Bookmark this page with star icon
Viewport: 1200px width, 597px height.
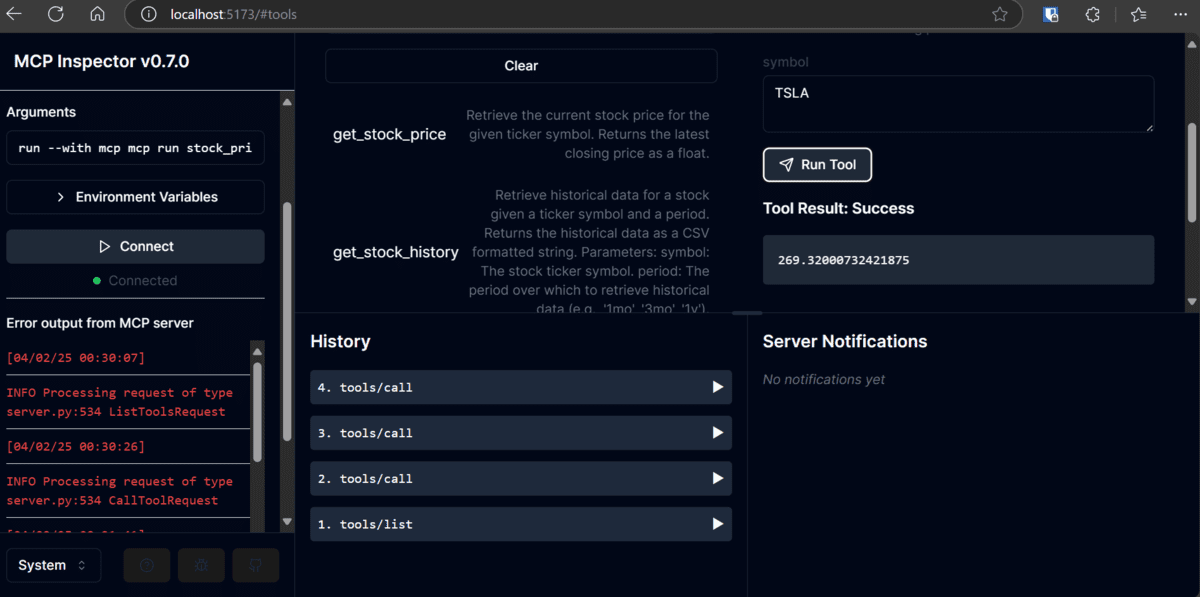click(x=999, y=15)
